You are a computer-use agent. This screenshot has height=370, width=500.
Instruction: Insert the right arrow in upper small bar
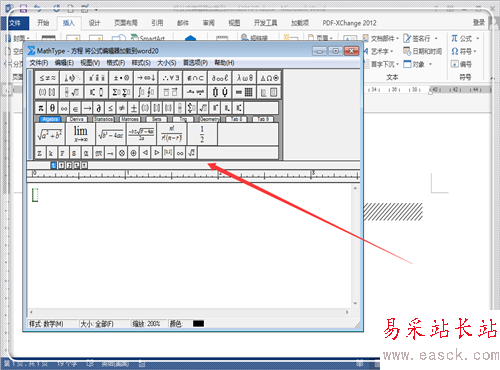(87, 108)
